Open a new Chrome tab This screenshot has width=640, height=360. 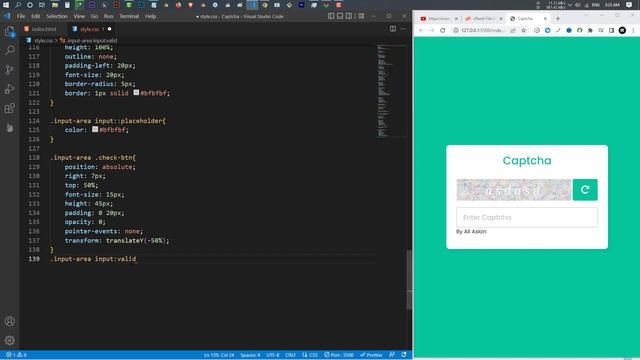[558, 19]
